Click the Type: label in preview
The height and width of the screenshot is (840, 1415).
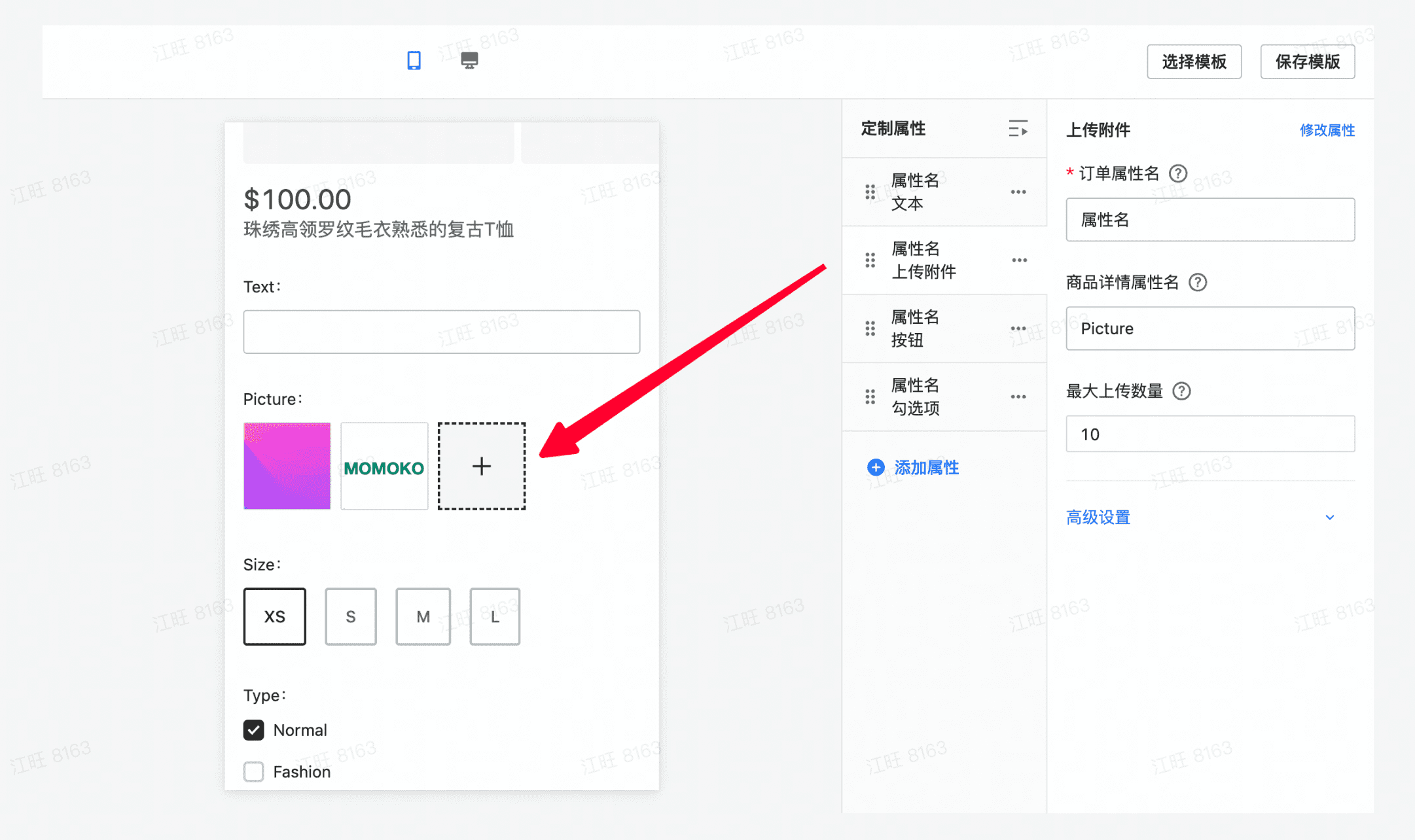pos(264,695)
